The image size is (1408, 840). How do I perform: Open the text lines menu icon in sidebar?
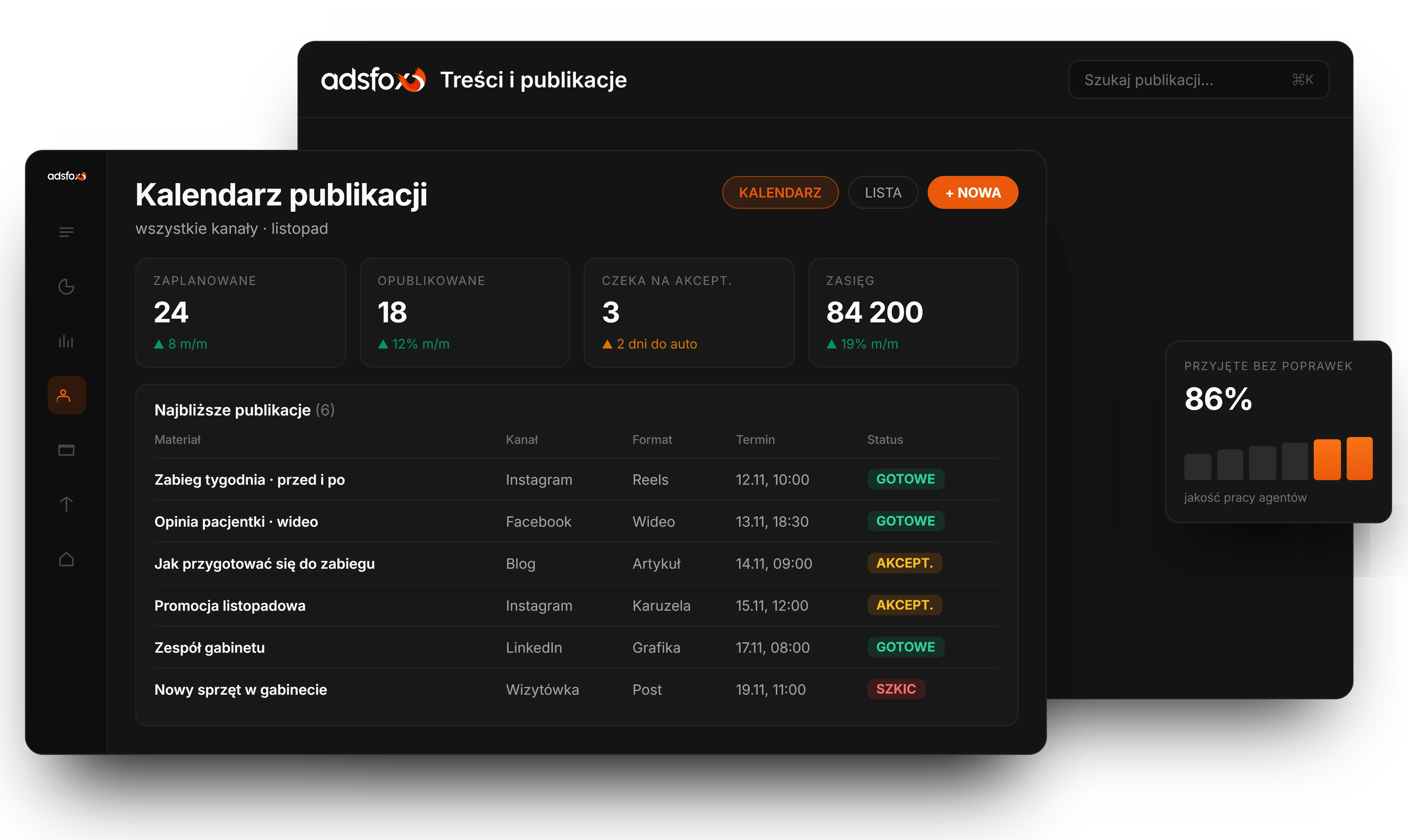pos(66,232)
